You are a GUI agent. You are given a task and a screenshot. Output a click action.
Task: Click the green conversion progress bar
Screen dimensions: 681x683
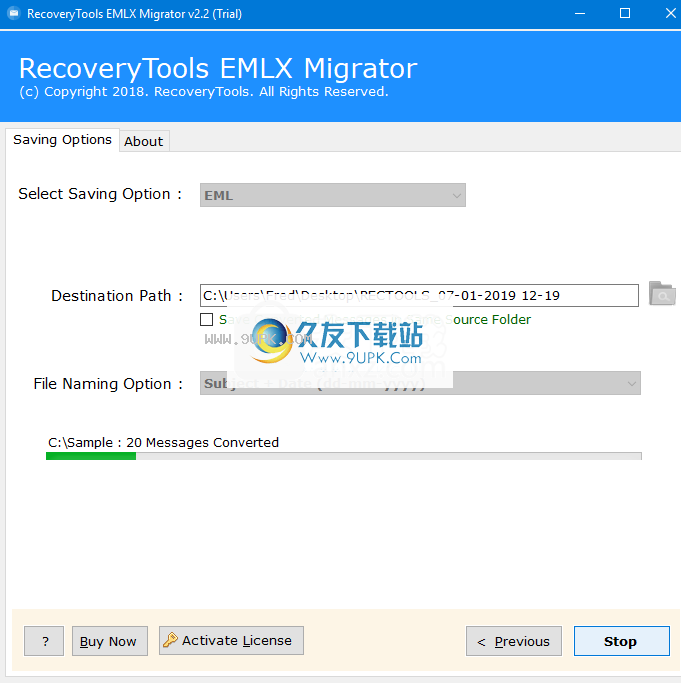(343, 456)
